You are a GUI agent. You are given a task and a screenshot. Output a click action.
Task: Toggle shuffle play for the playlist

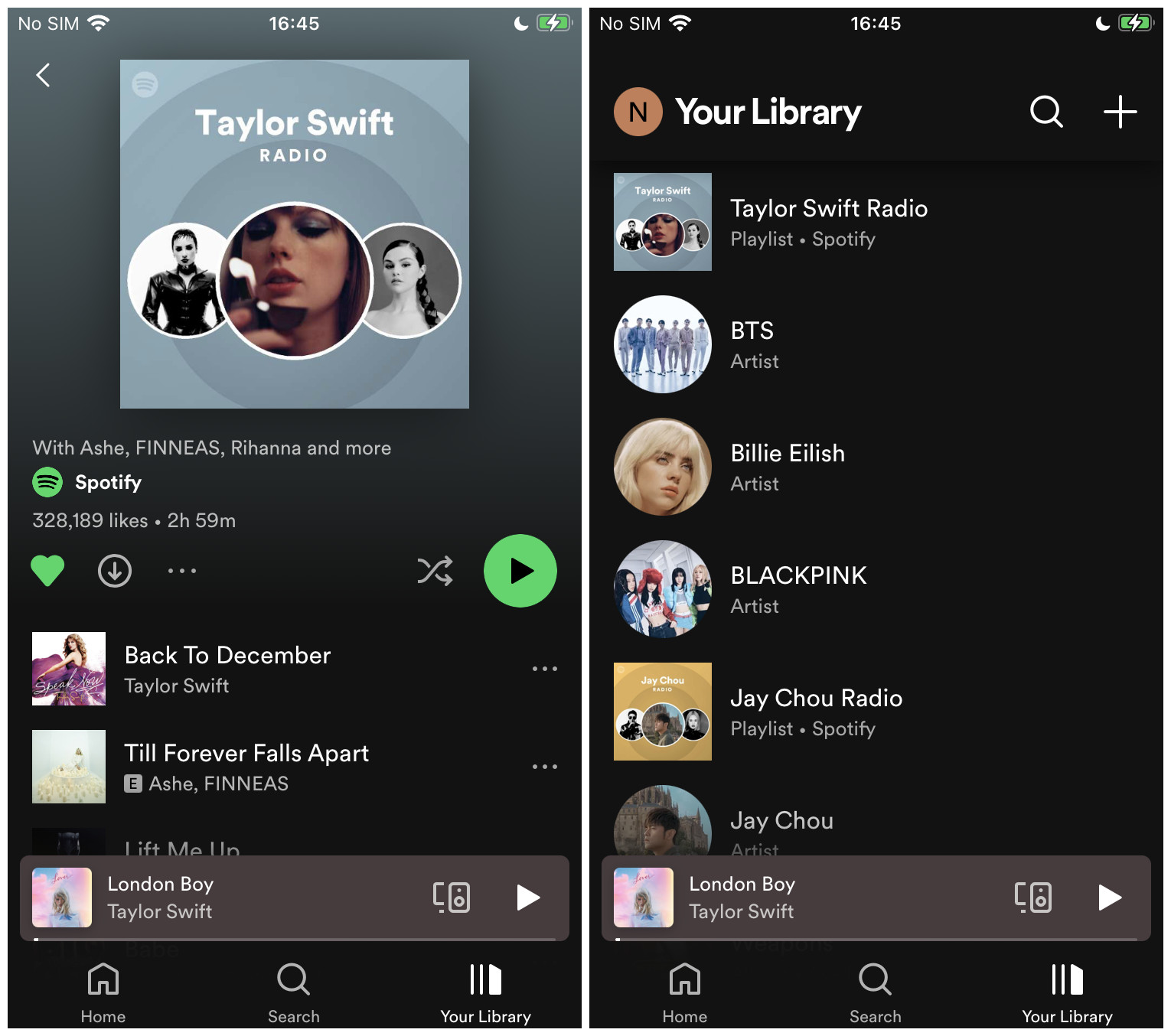(x=435, y=571)
